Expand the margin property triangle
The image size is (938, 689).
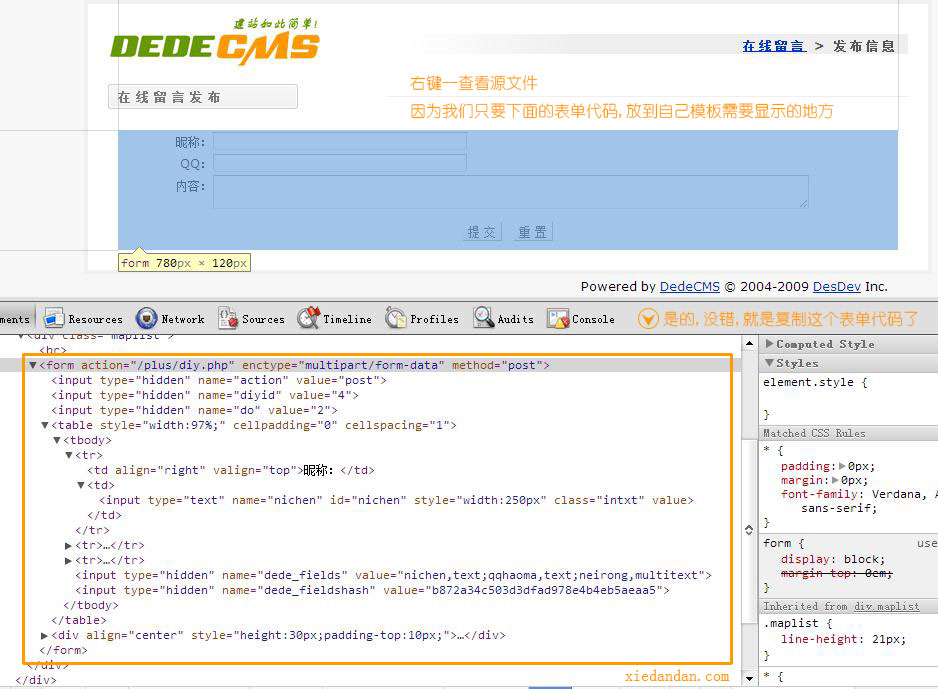pos(835,480)
